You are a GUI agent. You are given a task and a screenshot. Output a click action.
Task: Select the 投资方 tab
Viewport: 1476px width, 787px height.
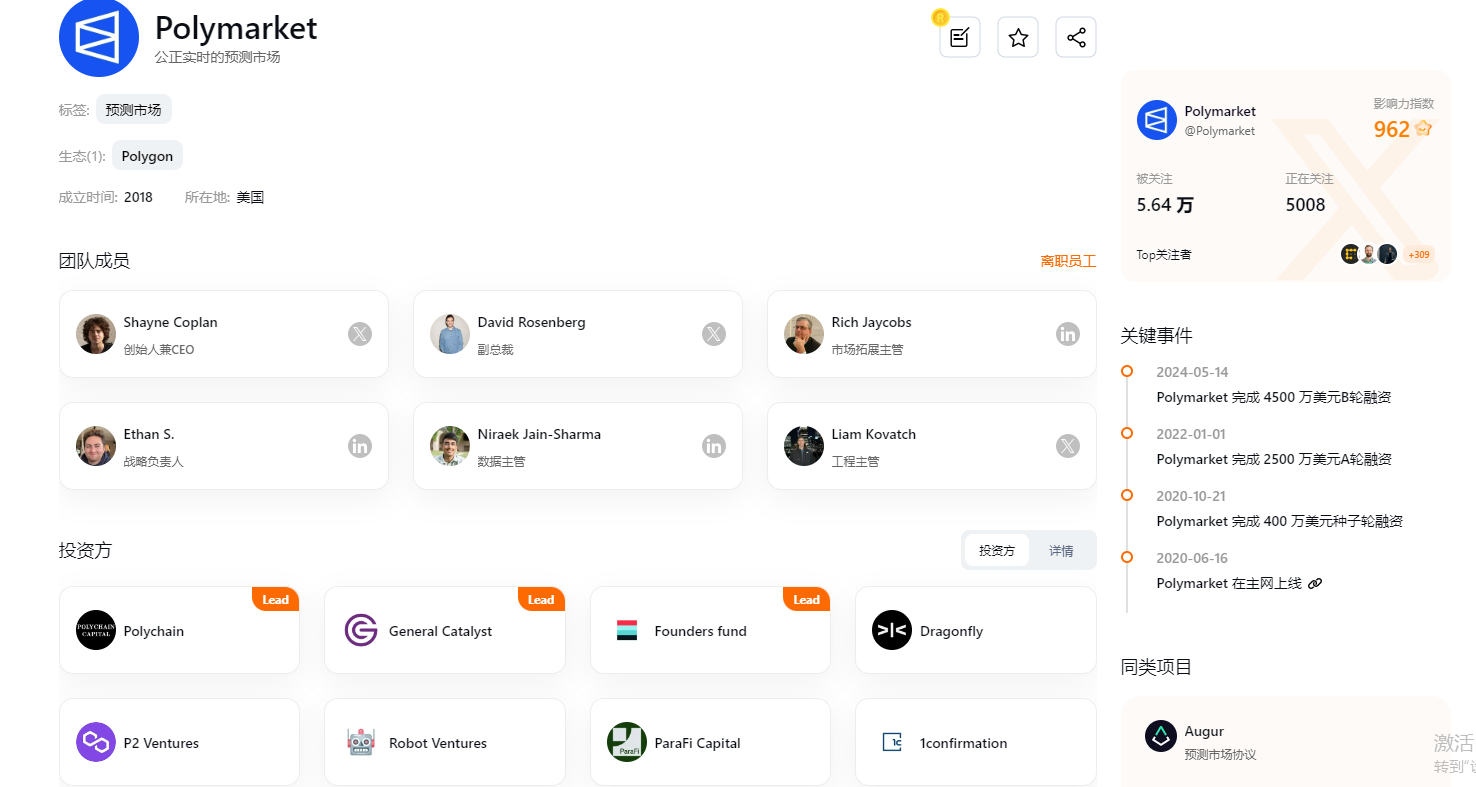click(997, 550)
